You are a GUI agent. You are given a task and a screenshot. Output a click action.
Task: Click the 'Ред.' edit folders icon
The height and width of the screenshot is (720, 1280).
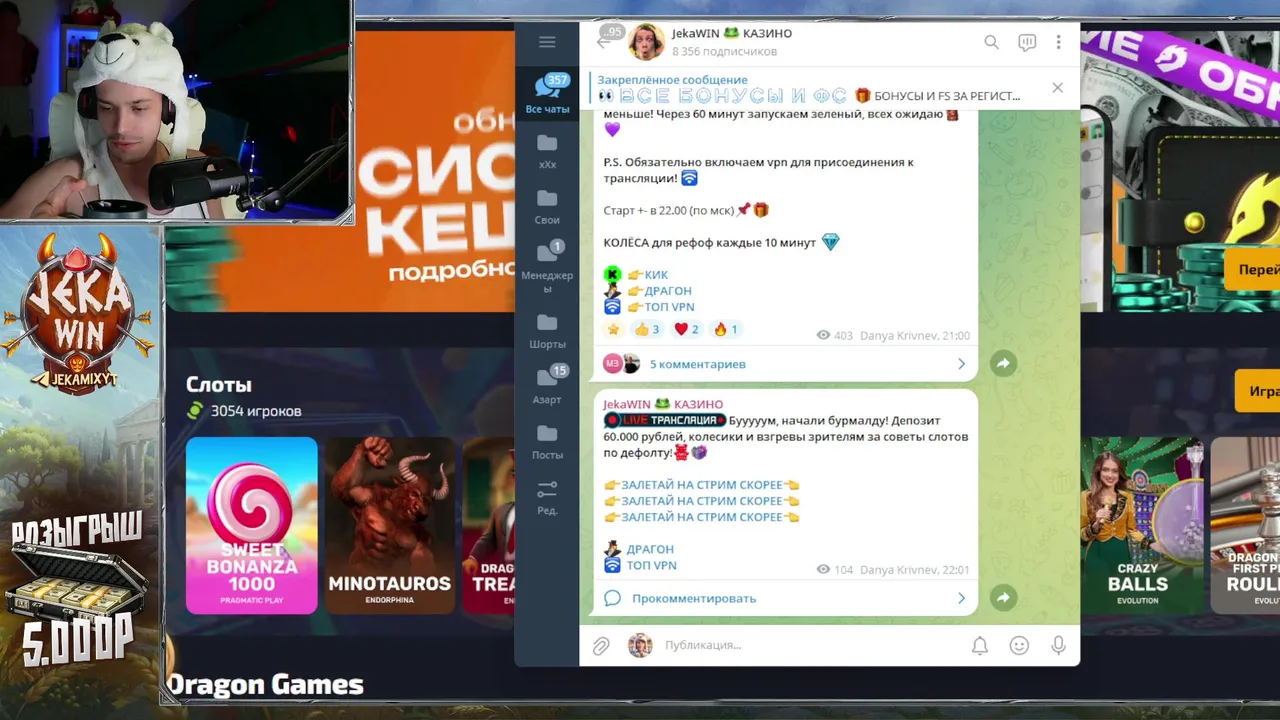tap(547, 497)
